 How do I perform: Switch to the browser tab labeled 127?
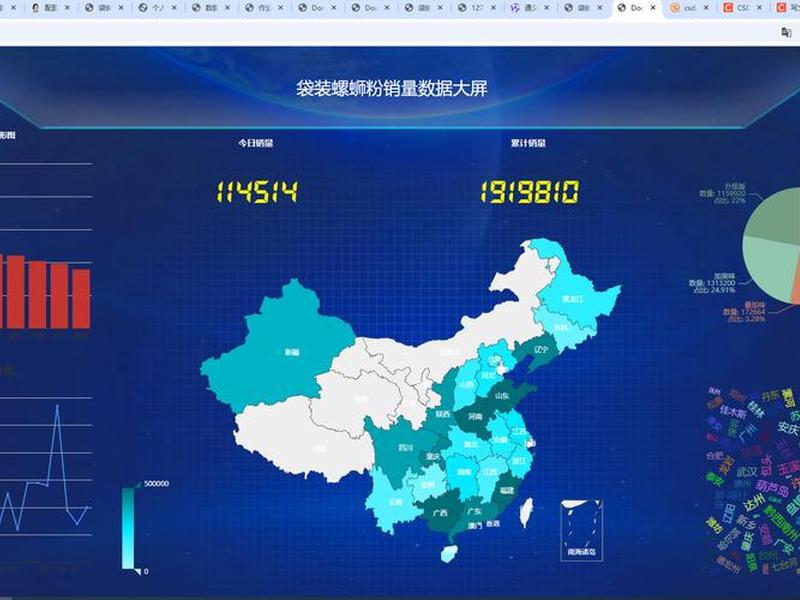(475, 8)
